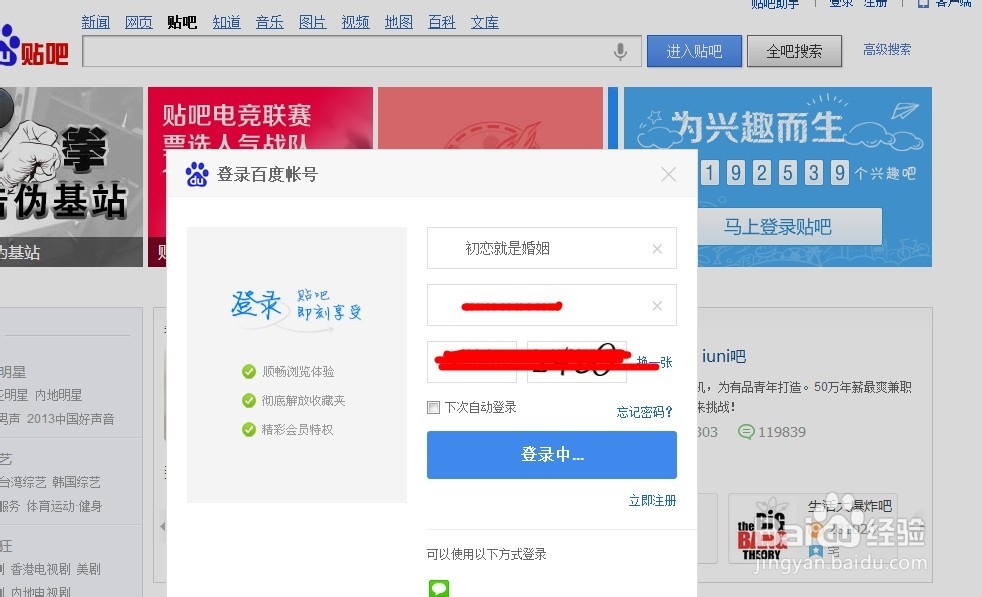The height and width of the screenshot is (597, 982).
Task: Open the 高级搜索 link
Action: tap(887, 49)
